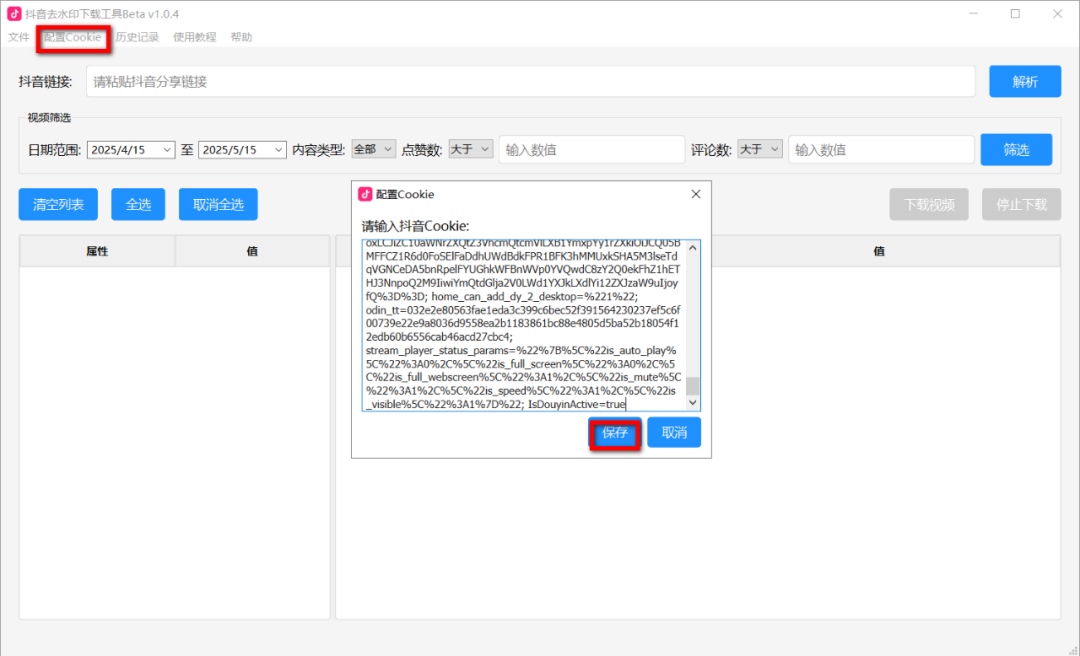Viewport: 1080px width, 656px height.
Task: Click the right table's 值 column header
Action: click(x=879, y=252)
